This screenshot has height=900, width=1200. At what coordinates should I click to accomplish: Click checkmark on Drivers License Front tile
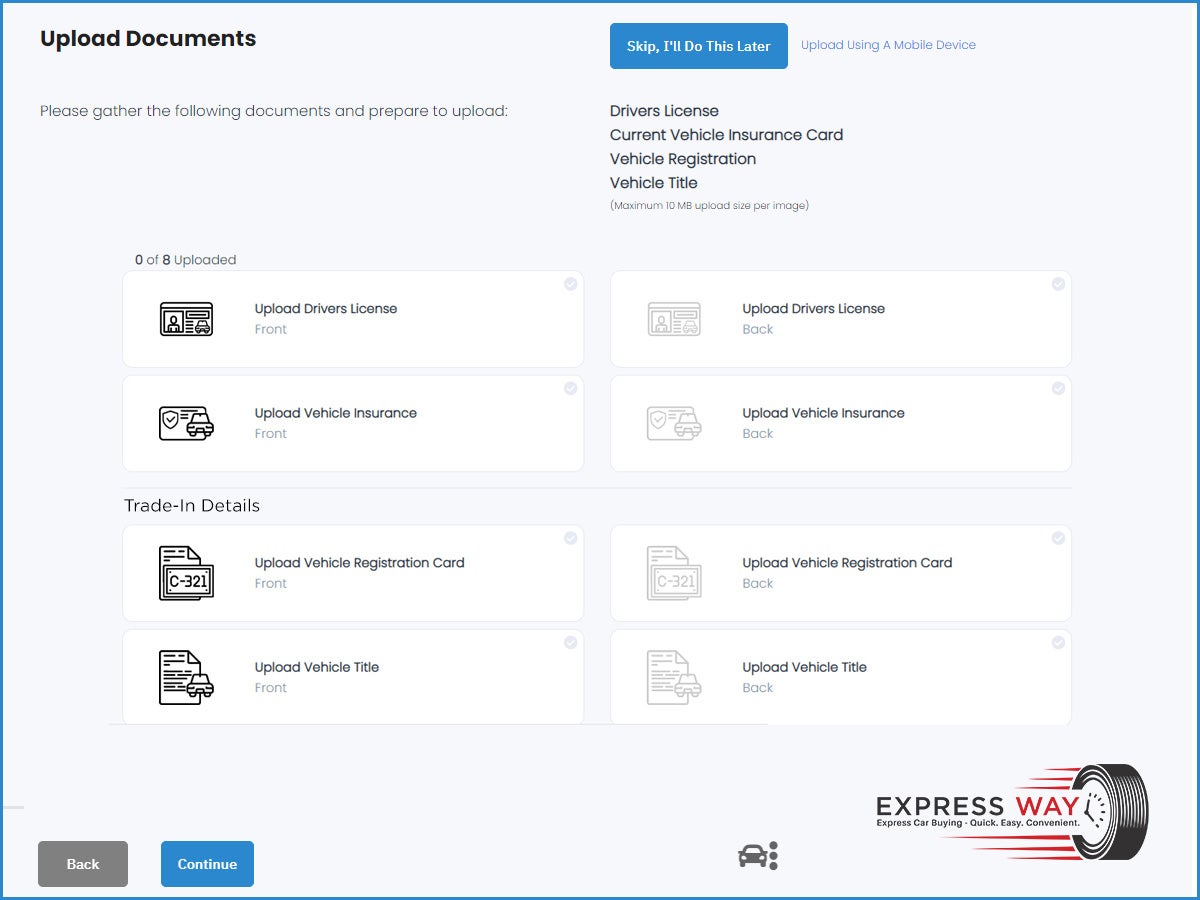[570, 284]
